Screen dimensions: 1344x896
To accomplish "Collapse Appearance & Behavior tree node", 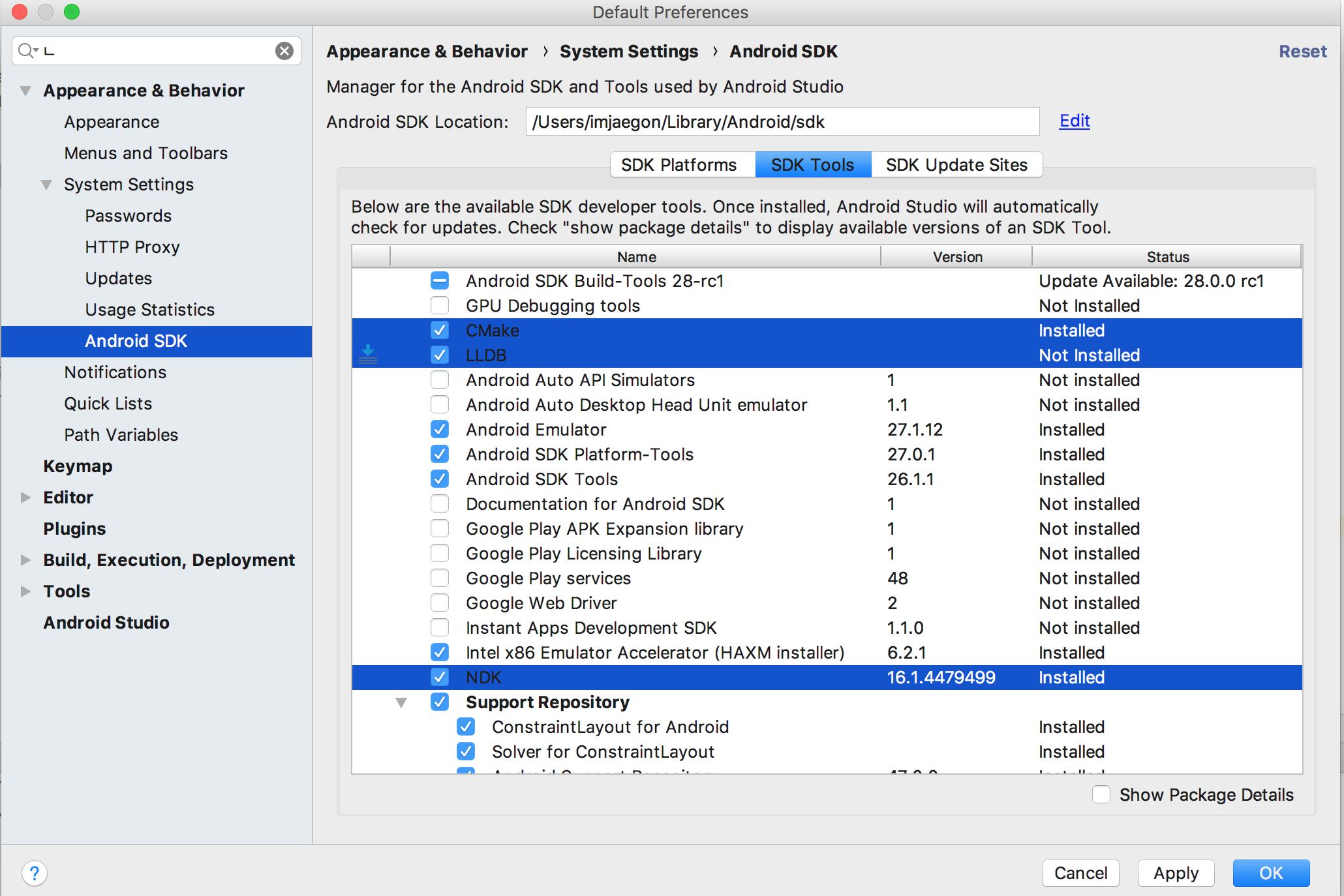I will (25, 91).
